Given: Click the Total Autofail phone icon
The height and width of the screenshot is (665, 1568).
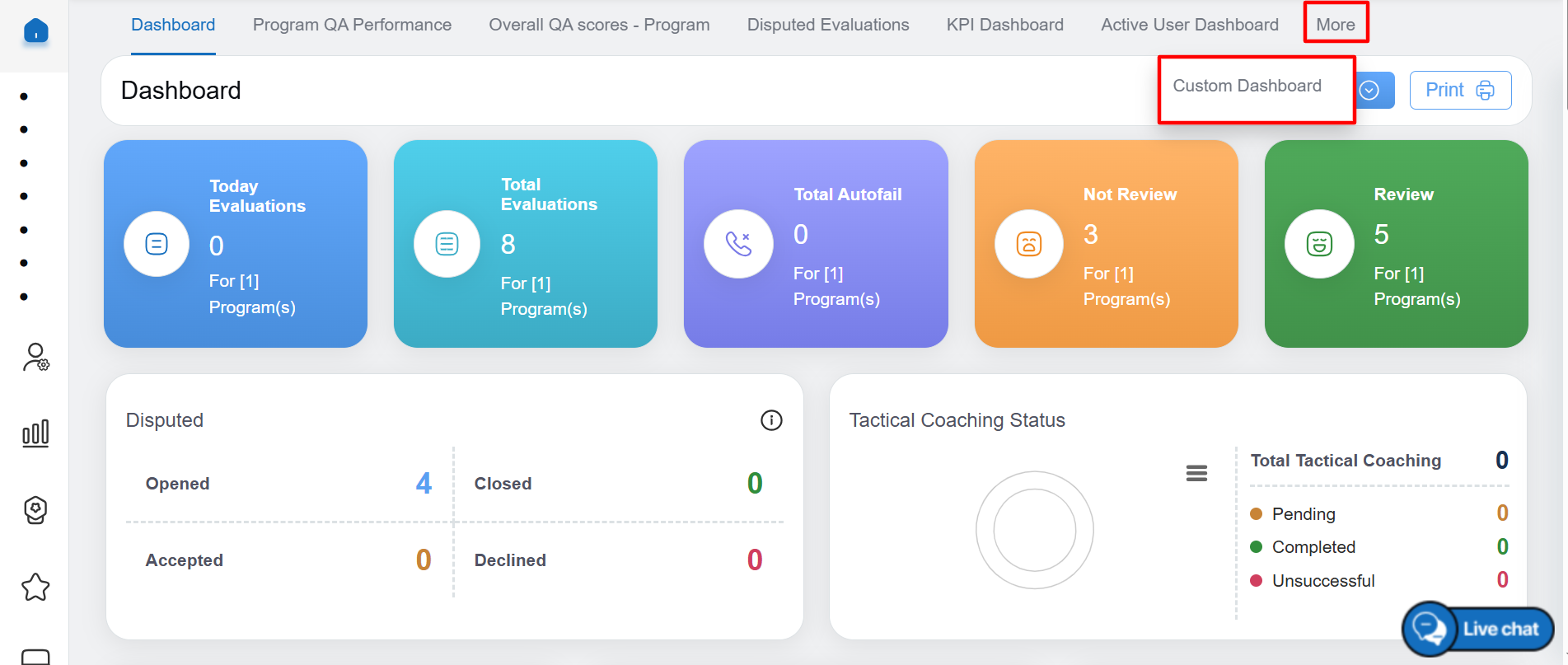Looking at the screenshot, I should tap(738, 244).
